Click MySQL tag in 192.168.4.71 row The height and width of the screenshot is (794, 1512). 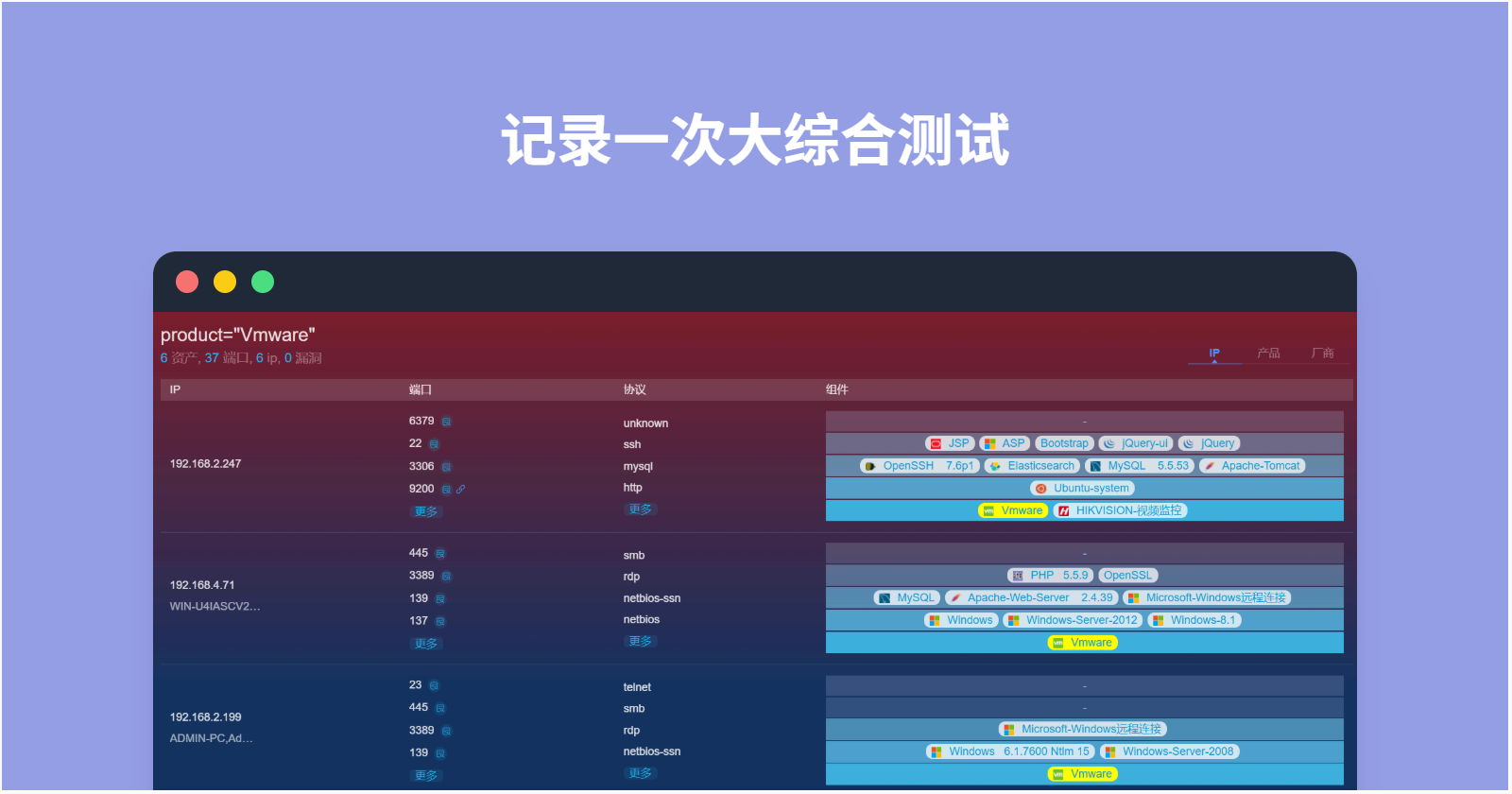(906, 598)
